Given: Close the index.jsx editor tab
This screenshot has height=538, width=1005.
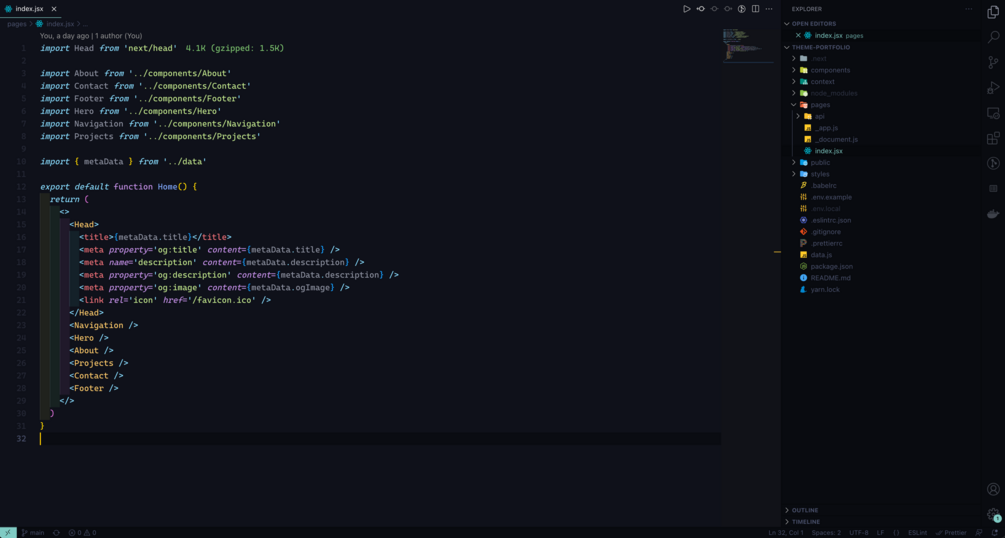Looking at the screenshot, I should 54,9.
